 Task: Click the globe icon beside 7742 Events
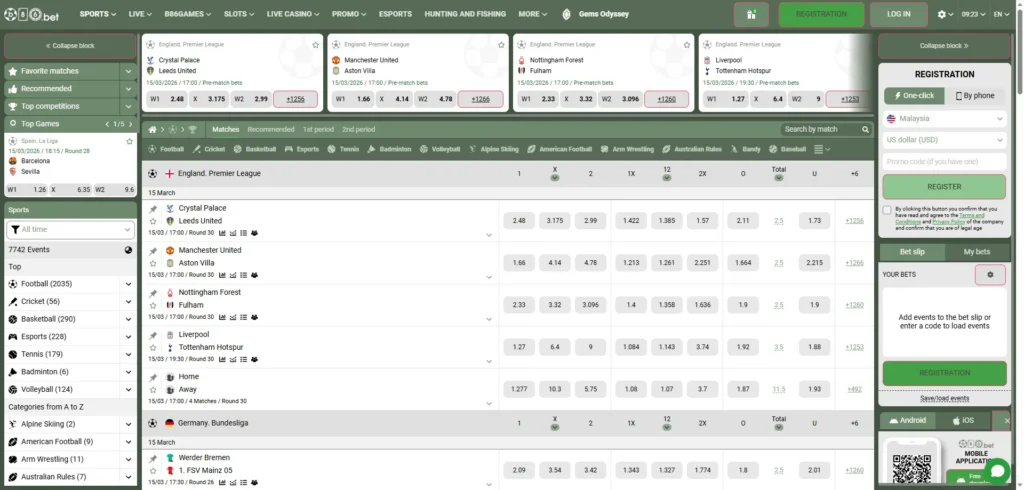coord(129,250)
